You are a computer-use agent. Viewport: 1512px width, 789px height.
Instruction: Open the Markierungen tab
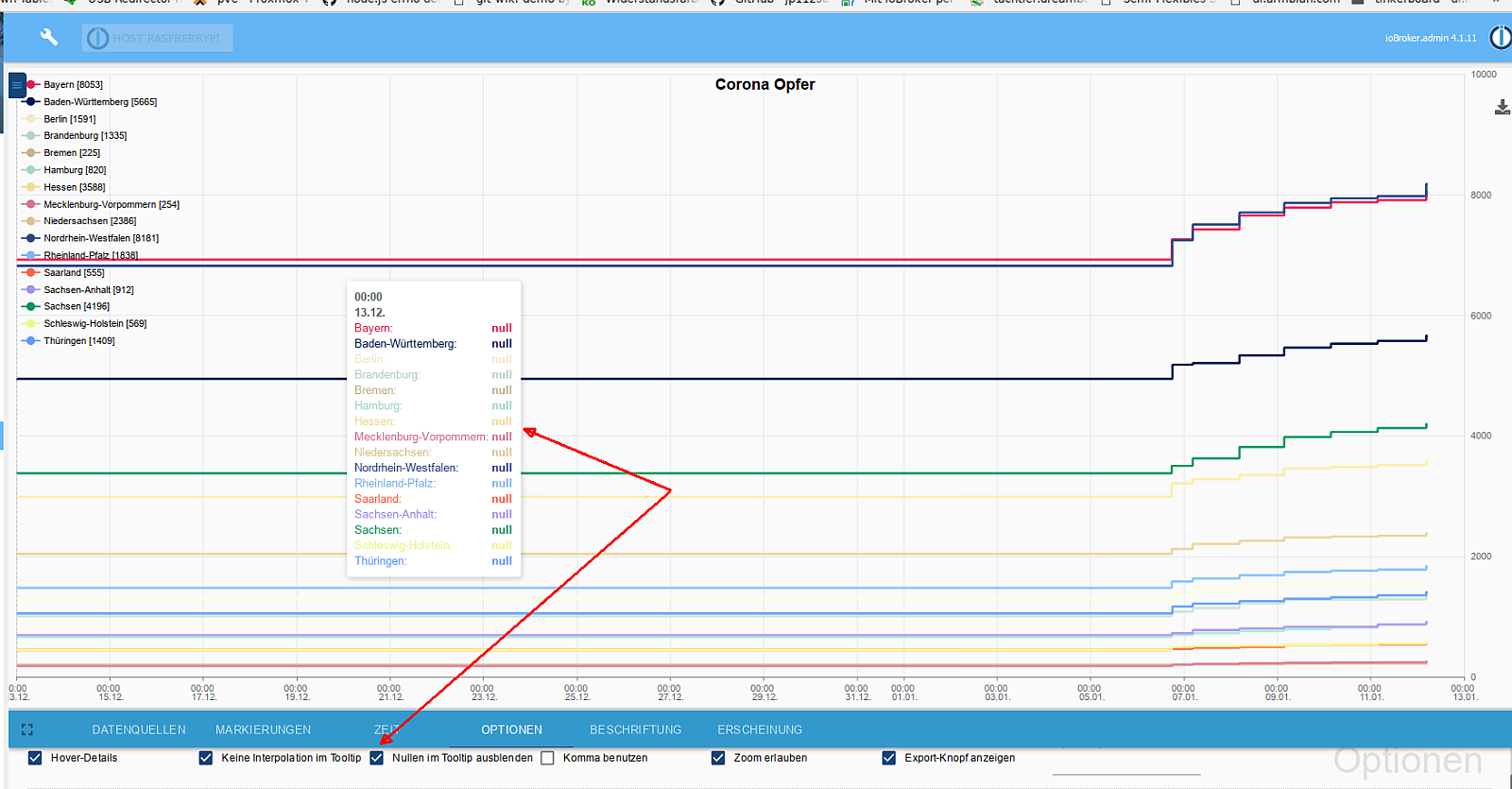point(263,729)
